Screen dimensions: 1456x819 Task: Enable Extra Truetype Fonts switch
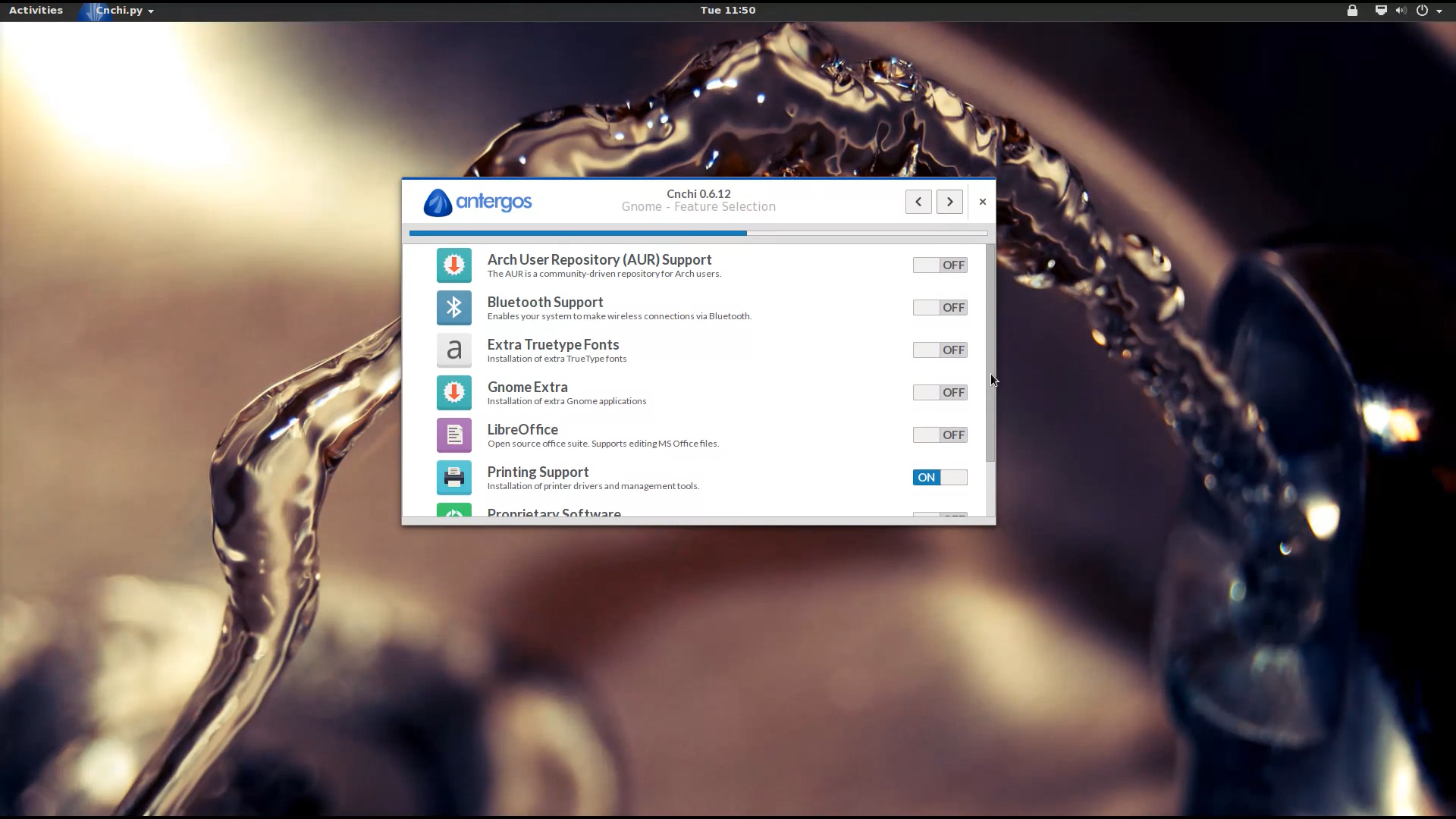click(940, 350)
